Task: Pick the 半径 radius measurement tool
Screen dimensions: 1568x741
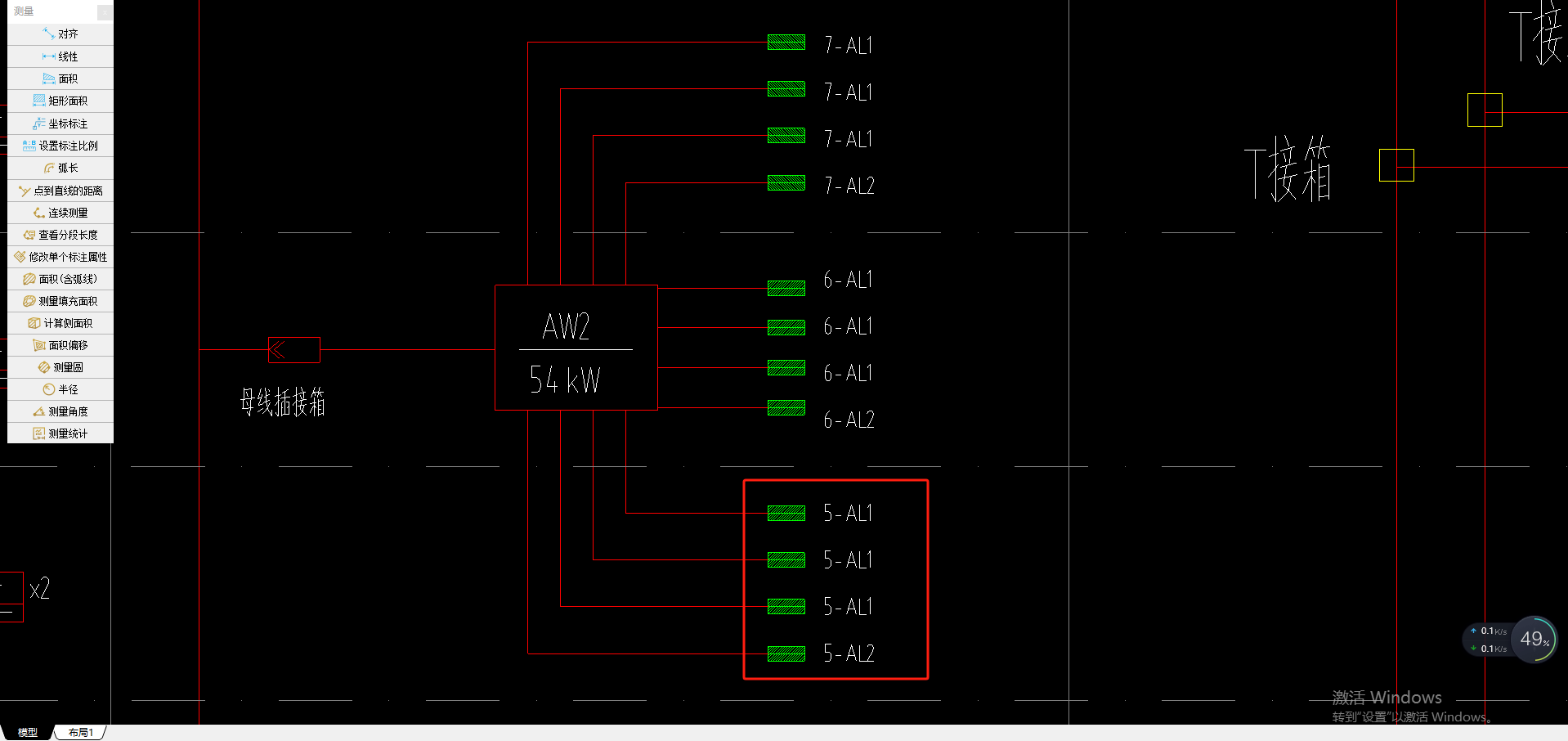Action: 60,389
